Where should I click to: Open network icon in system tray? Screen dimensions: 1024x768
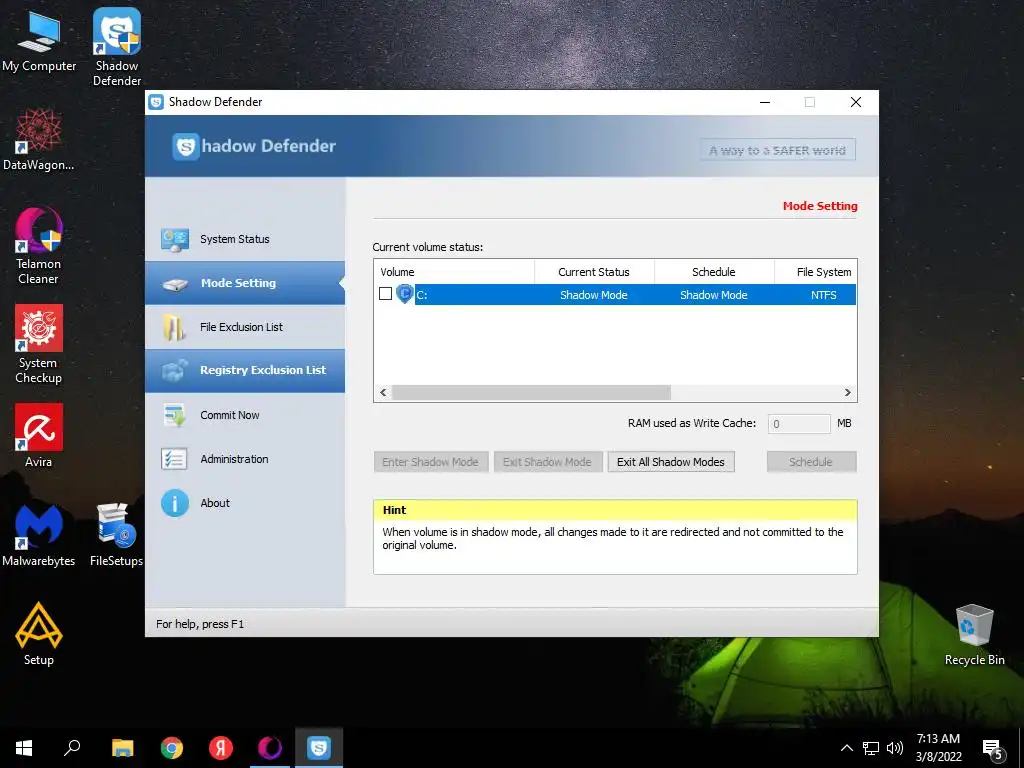pos(871,748)
